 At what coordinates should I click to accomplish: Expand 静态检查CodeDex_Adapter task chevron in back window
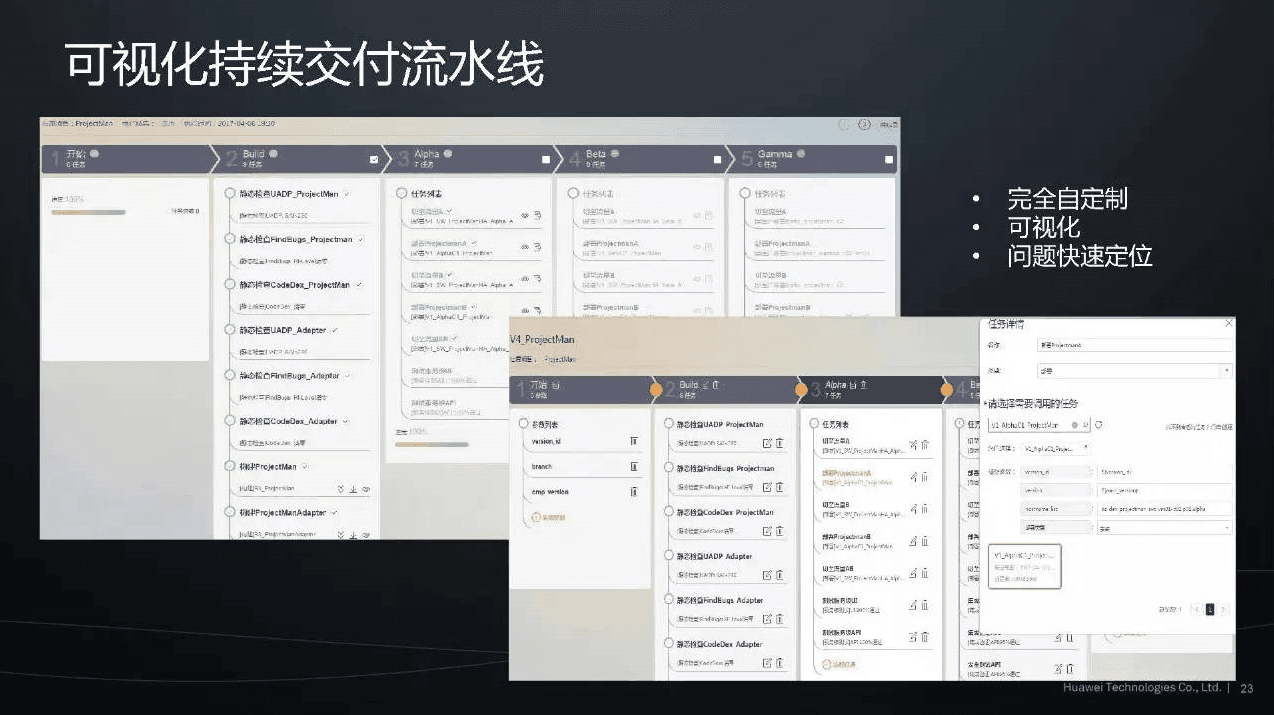coord(346,421)
